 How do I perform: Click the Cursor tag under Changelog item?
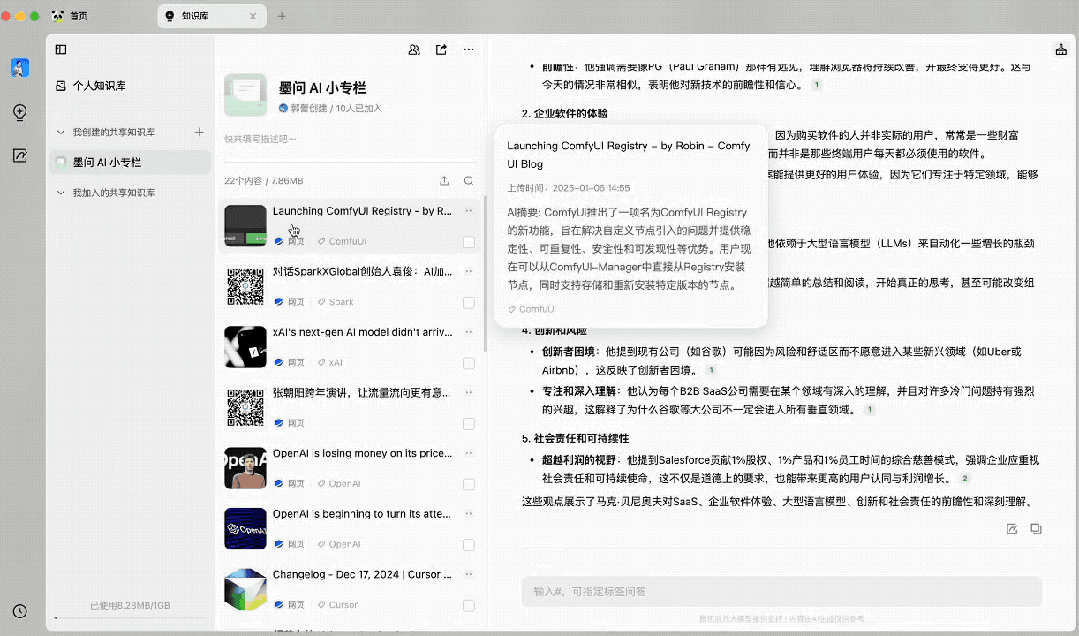[337, 605]
